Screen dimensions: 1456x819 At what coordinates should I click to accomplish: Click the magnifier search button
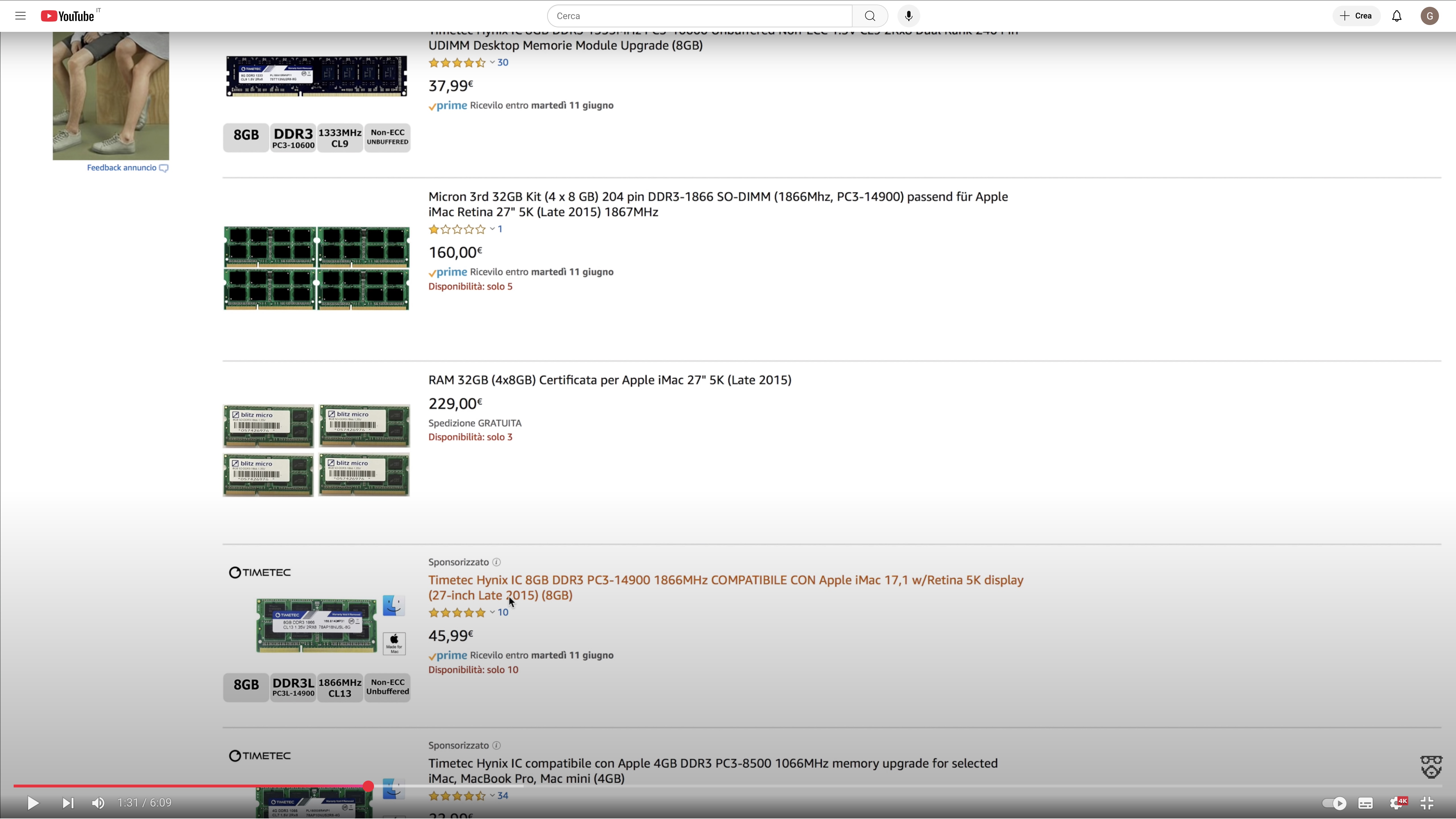(870, 16)
